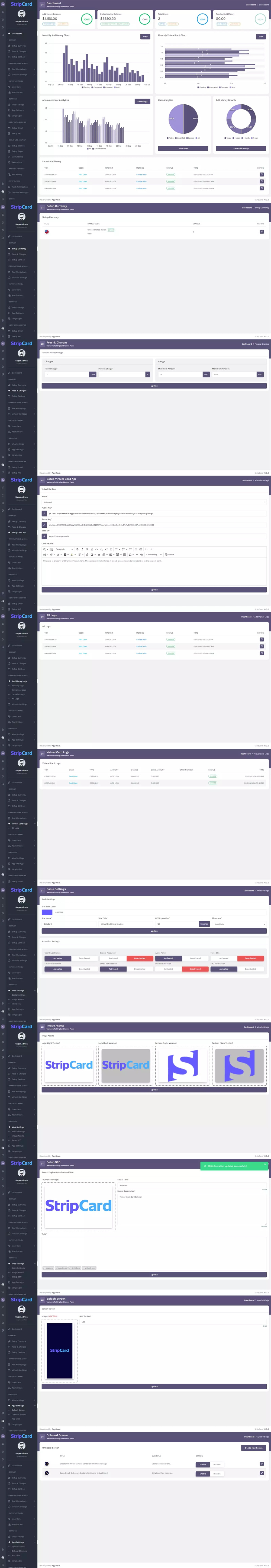
Task: Click the View Blogs button
Action: (x=143, y=102)
